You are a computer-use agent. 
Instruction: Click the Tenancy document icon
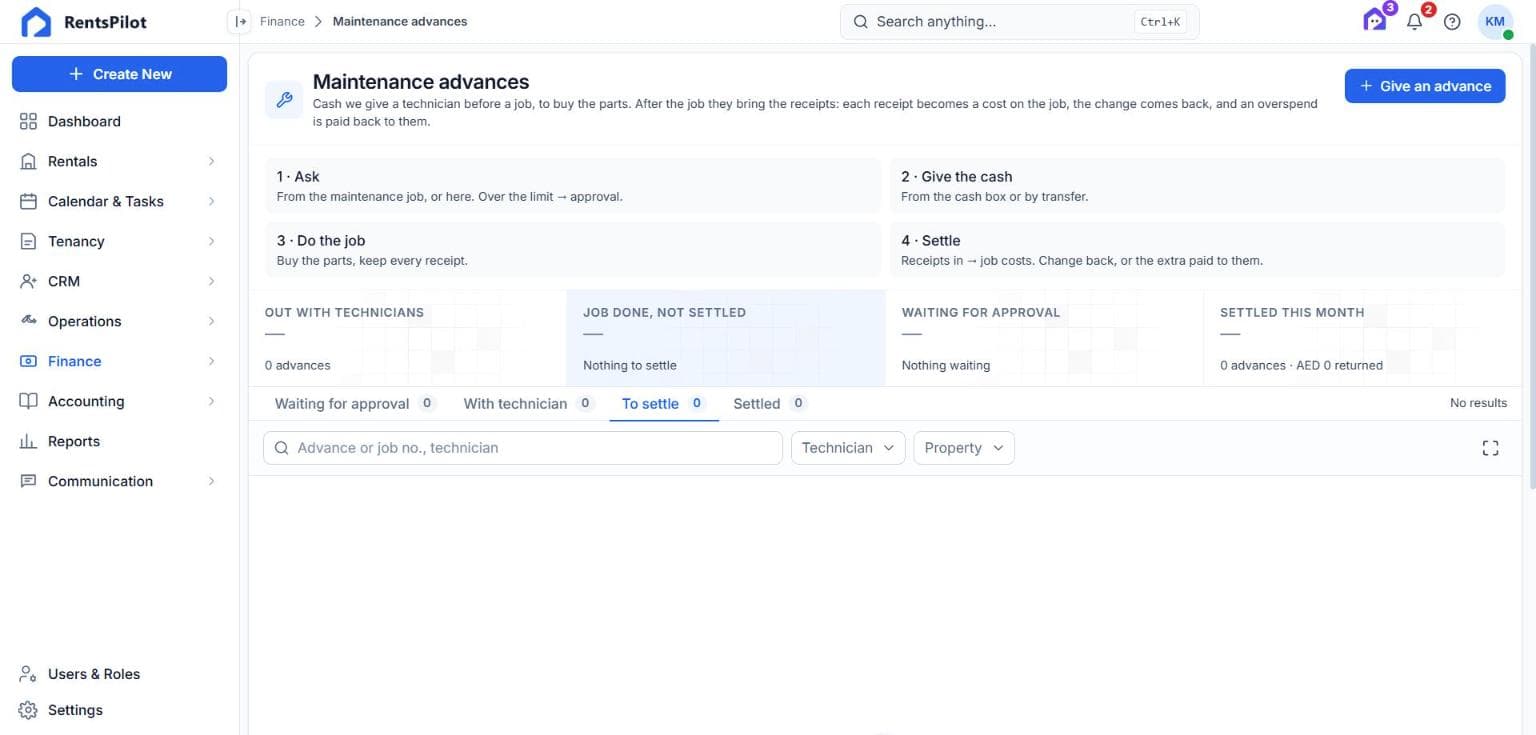(x=28, y=241)
